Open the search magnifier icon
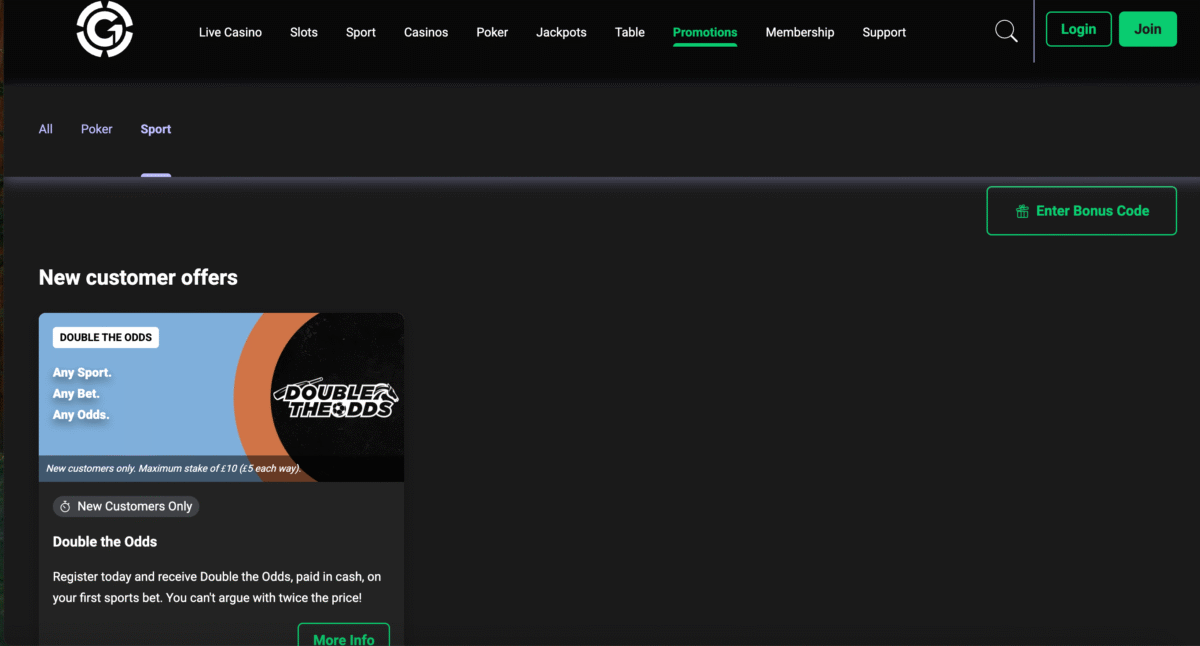The width and height of the screenshot is (1200, 646). pyautogui.click(x=1006, y=31)
